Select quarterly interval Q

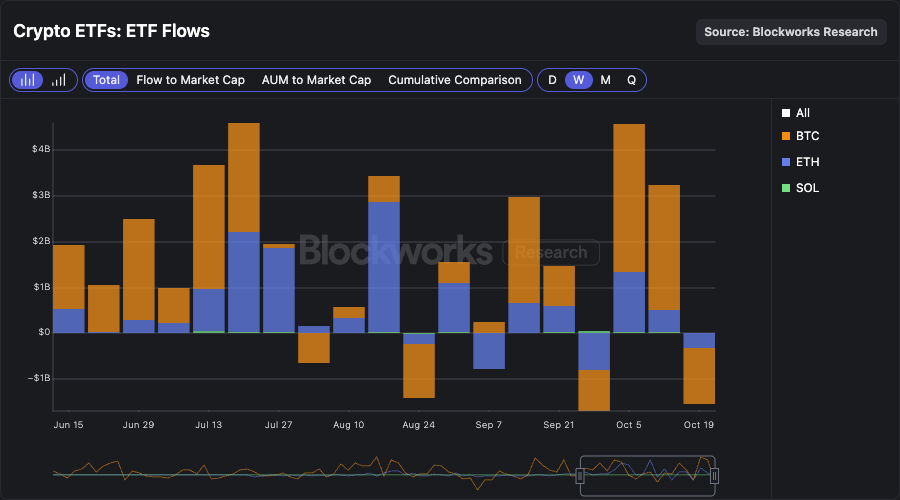631,80
